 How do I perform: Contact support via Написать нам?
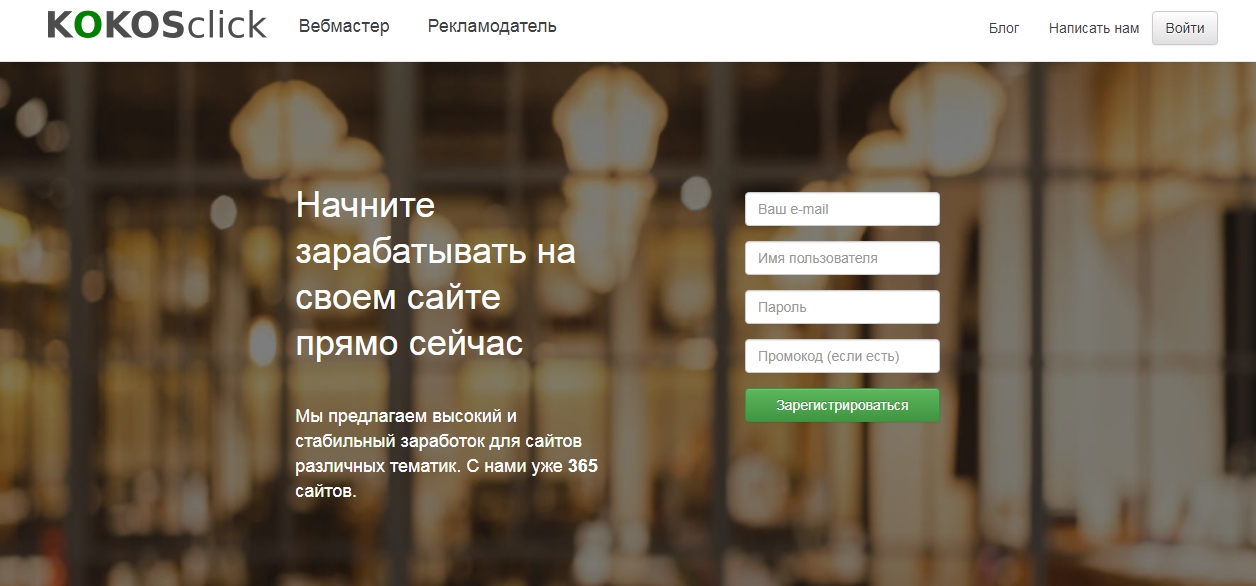pos(1092,29)
